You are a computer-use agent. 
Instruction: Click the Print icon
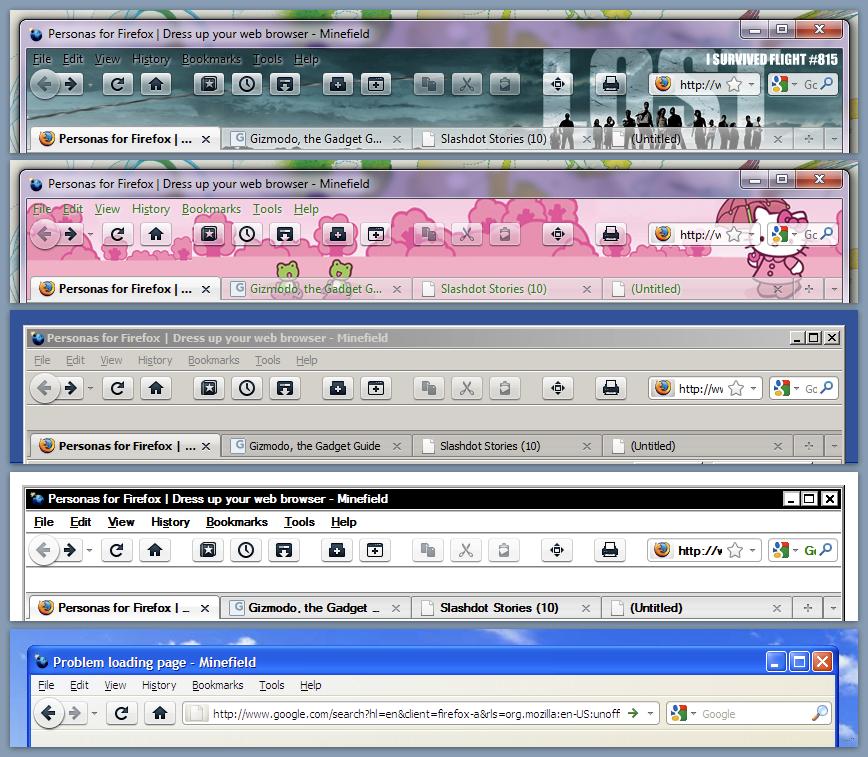[609, 85]
